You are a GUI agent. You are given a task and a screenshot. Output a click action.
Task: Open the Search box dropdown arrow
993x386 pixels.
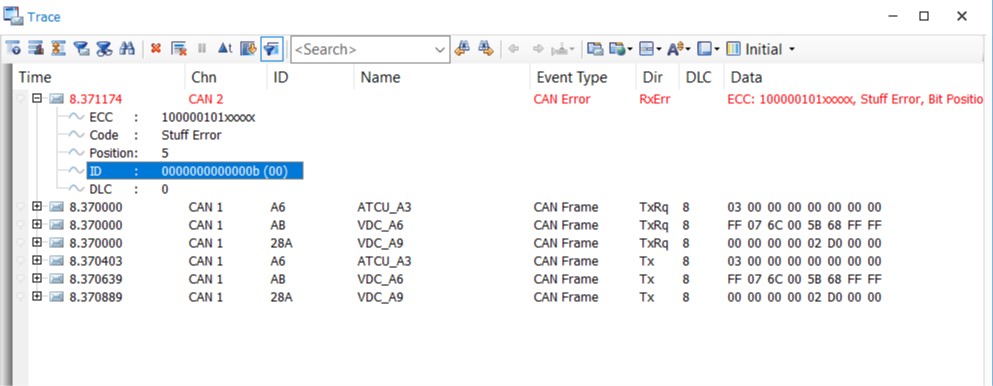[x=441, y=49]
